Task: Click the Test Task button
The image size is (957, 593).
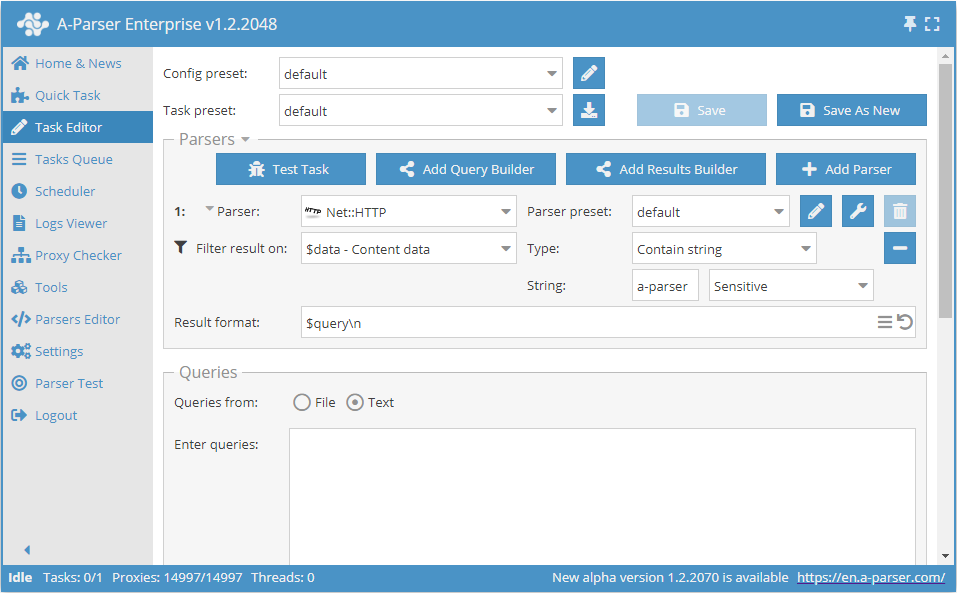Action: tap(291, 169)
